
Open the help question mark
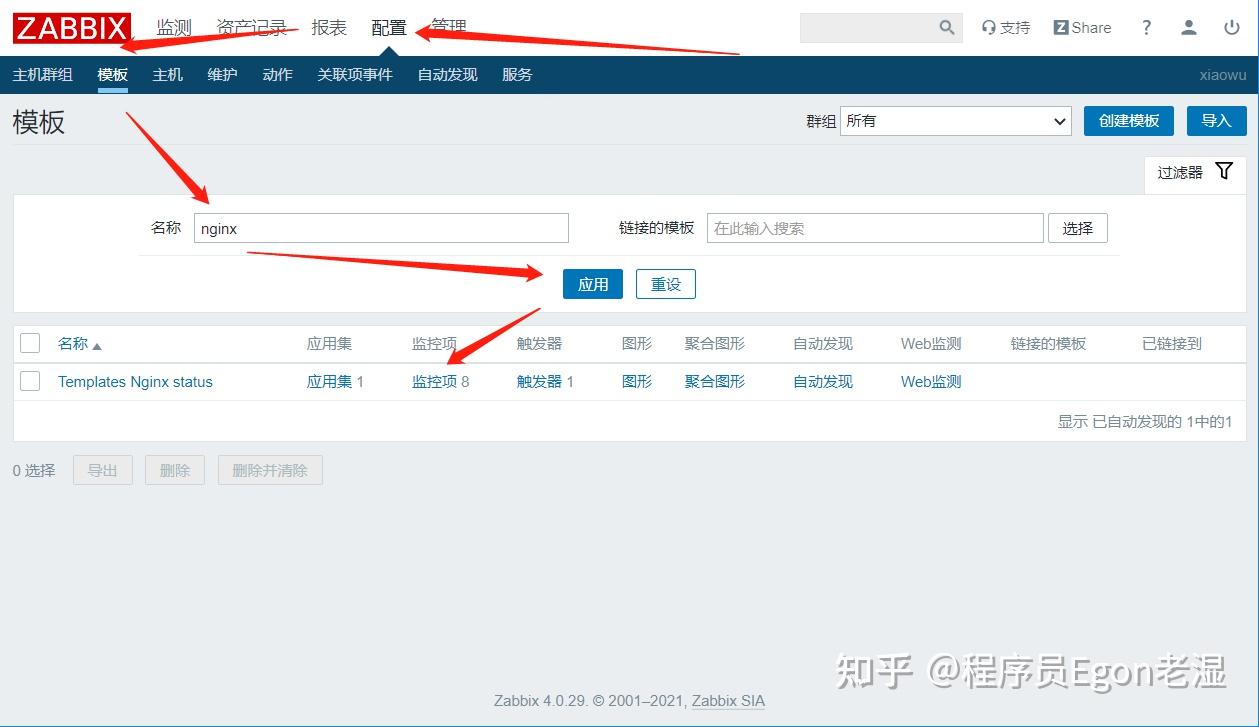(x=1146, y=28)
